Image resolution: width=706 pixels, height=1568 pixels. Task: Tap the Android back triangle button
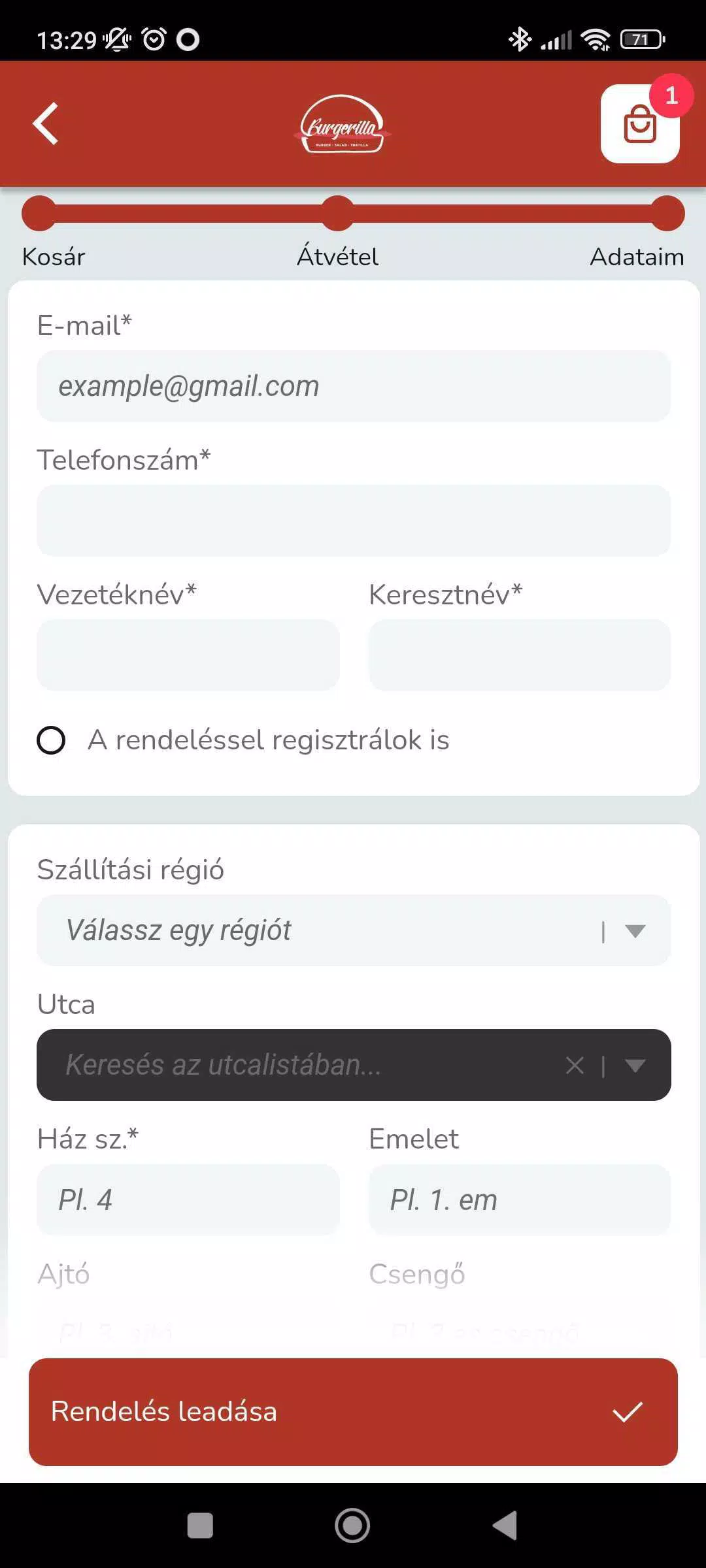tap(505, 1526)
